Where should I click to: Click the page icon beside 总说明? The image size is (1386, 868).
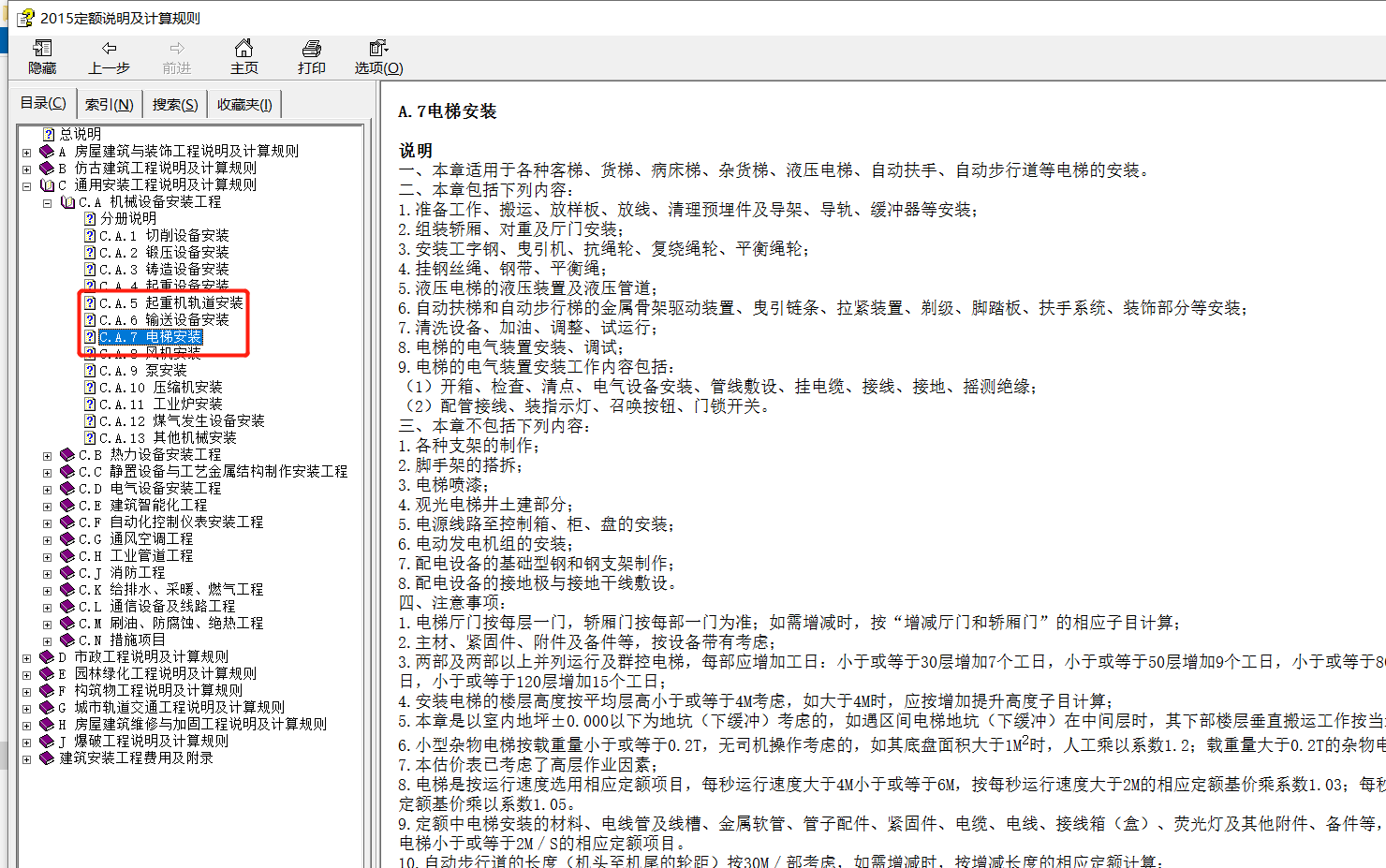pyautogui.click(x=49, y=134)
